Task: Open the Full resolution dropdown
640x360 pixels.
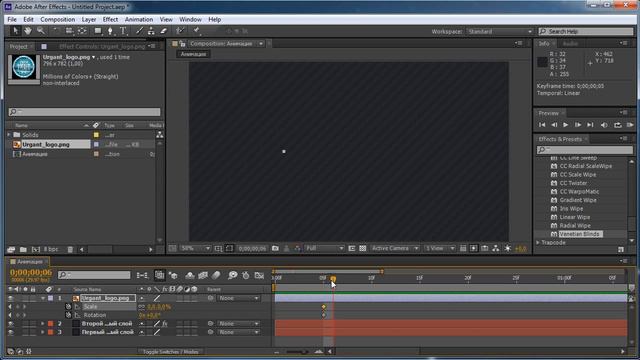Action: pos(324,248)
